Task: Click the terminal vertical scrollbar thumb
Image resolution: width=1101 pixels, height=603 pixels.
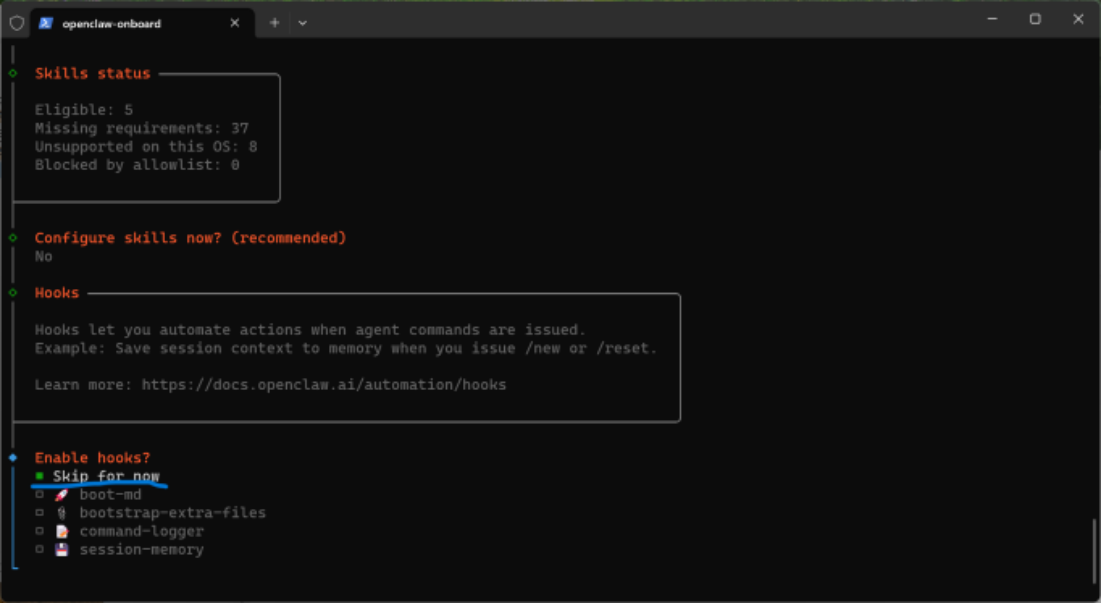Action: (x=1094, y=548)
